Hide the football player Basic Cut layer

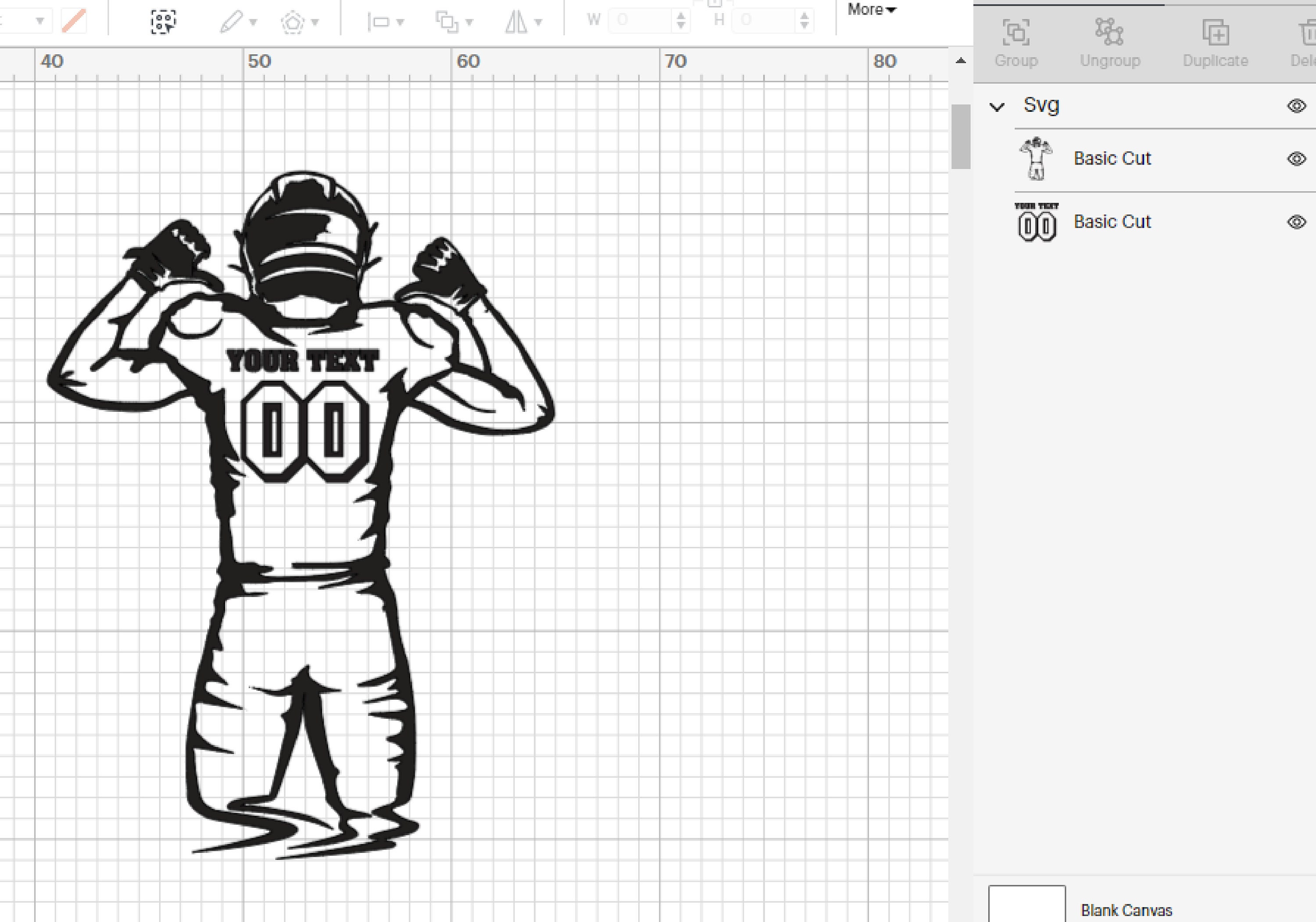coord(1295,159)
